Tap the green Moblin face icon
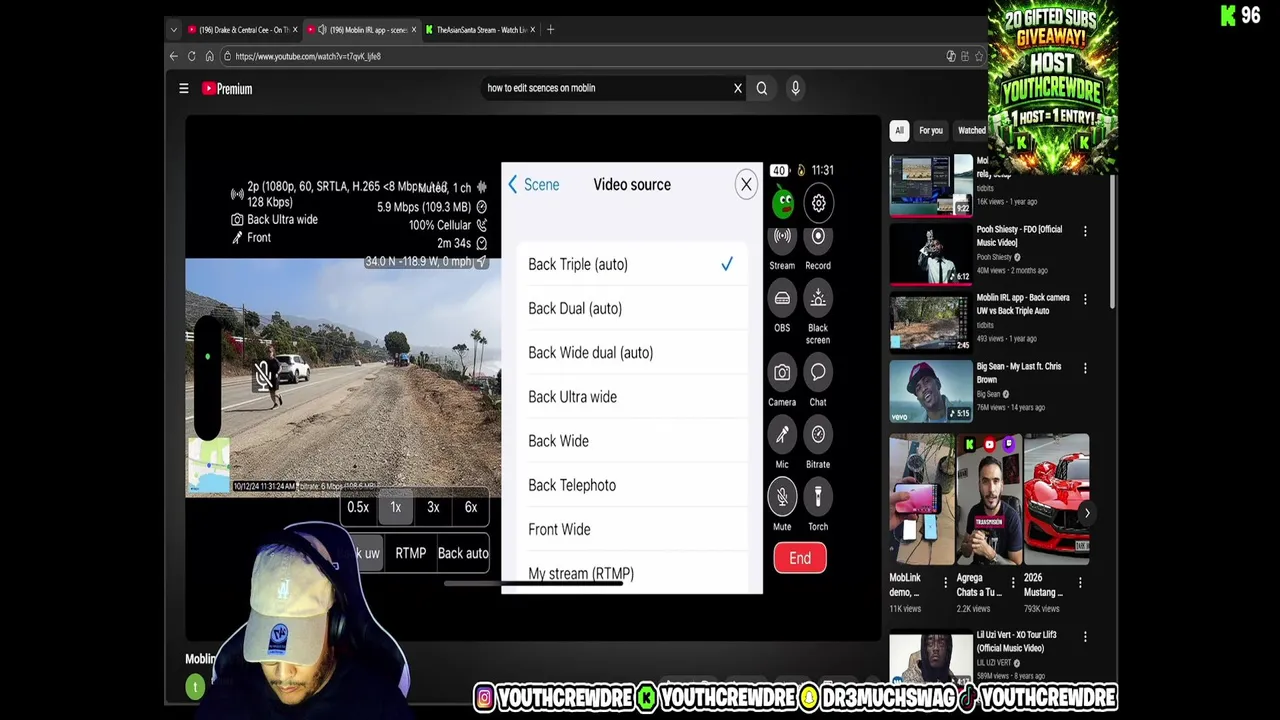Image resolution: width=1280 pixels, height=720 pixels. [x=783, y=203]
